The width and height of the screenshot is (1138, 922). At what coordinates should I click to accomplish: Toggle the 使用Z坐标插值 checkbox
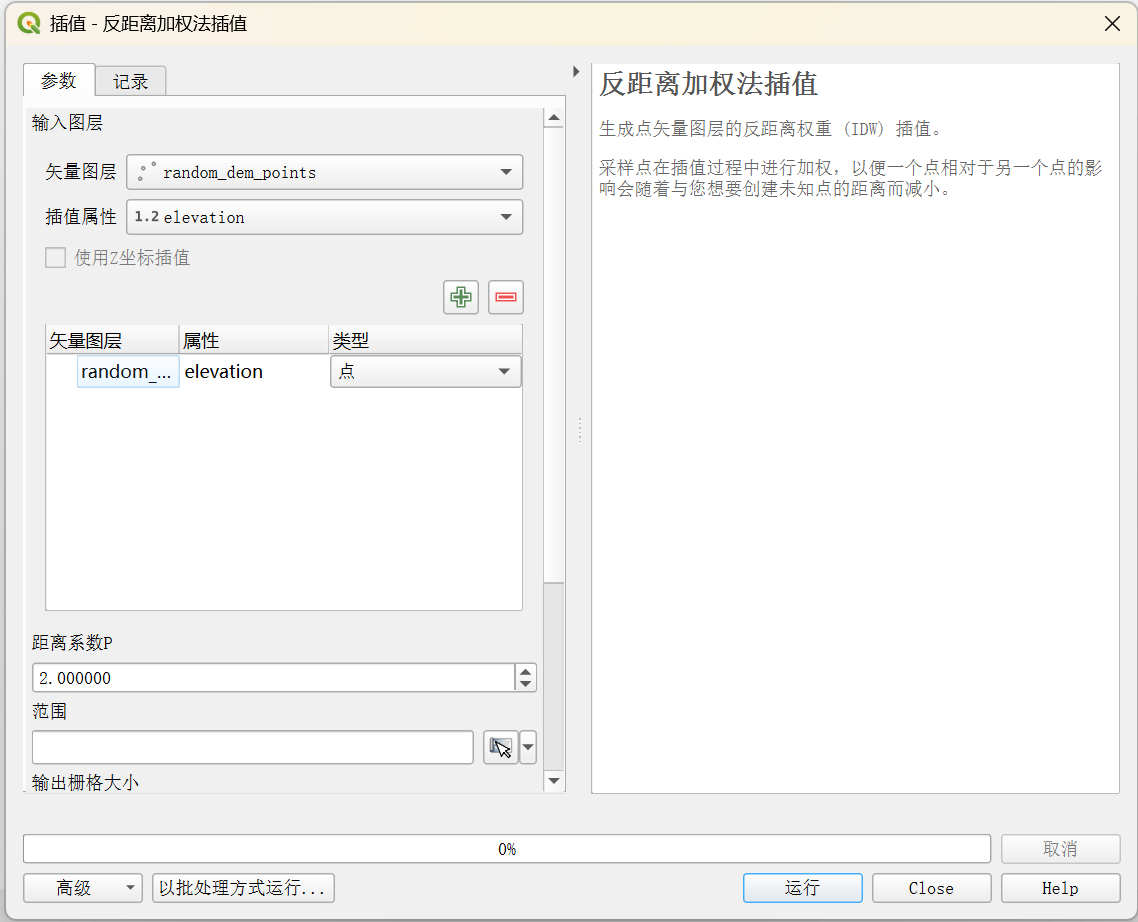tap(56, 258)
